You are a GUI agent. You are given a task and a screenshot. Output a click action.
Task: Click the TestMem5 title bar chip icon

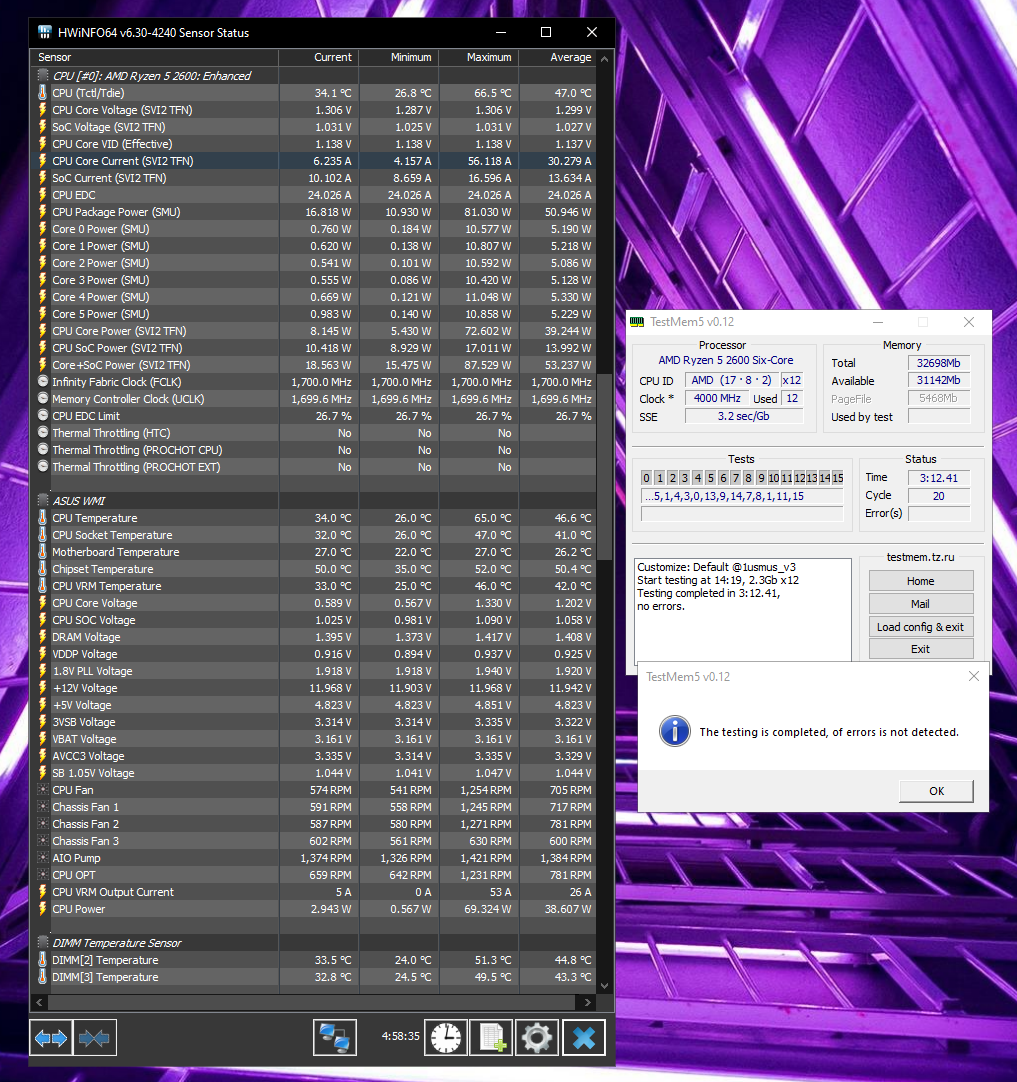[x=637, y=322]
